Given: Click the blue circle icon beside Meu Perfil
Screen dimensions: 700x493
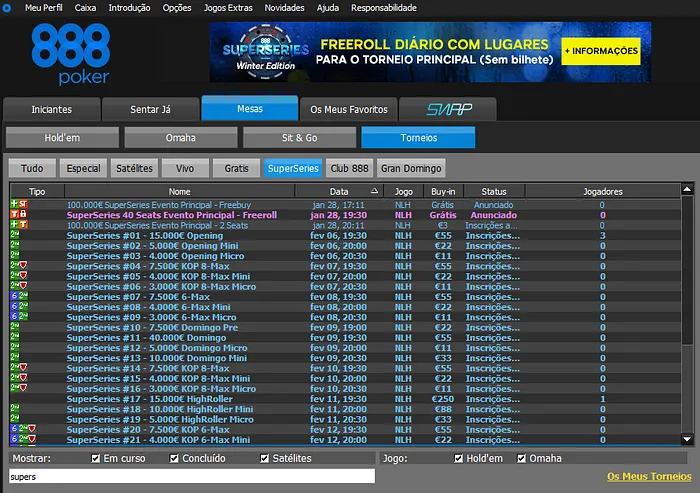Looking at the screenshot, I should 7,8.
